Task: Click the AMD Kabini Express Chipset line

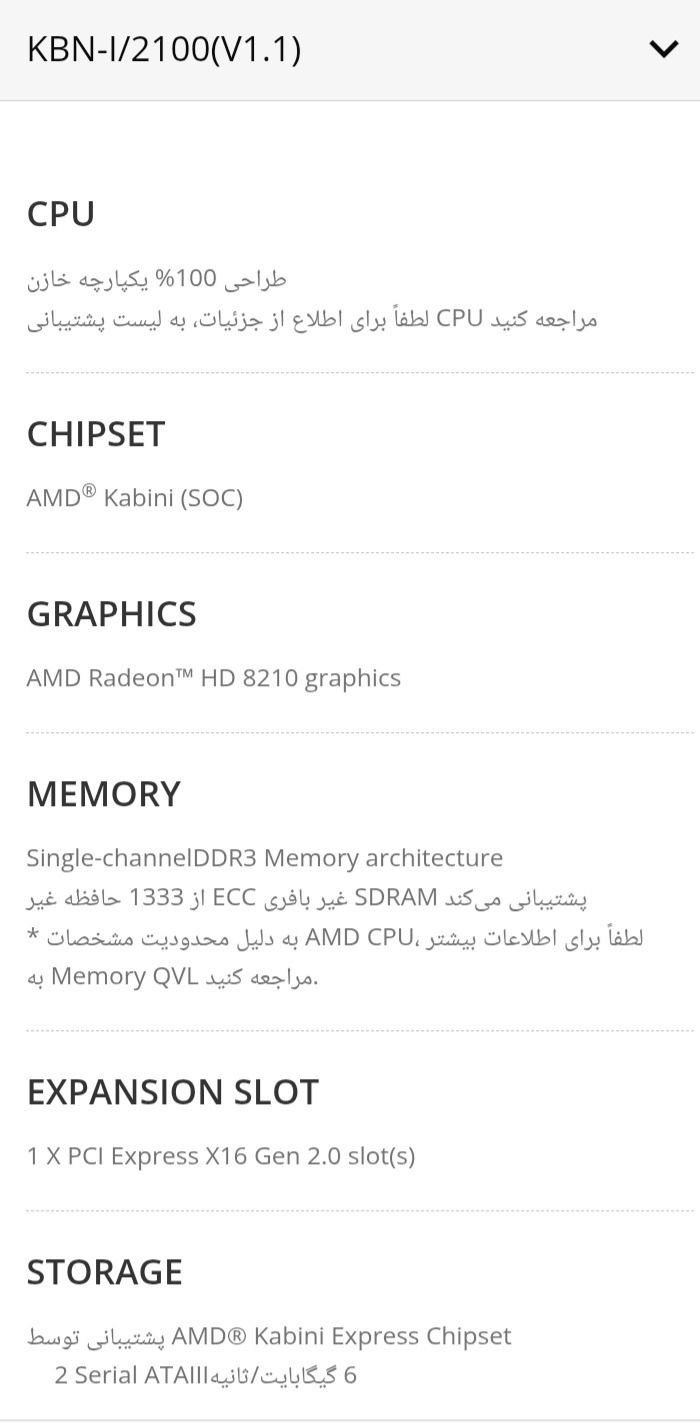Action: [x=270, y=1336]
